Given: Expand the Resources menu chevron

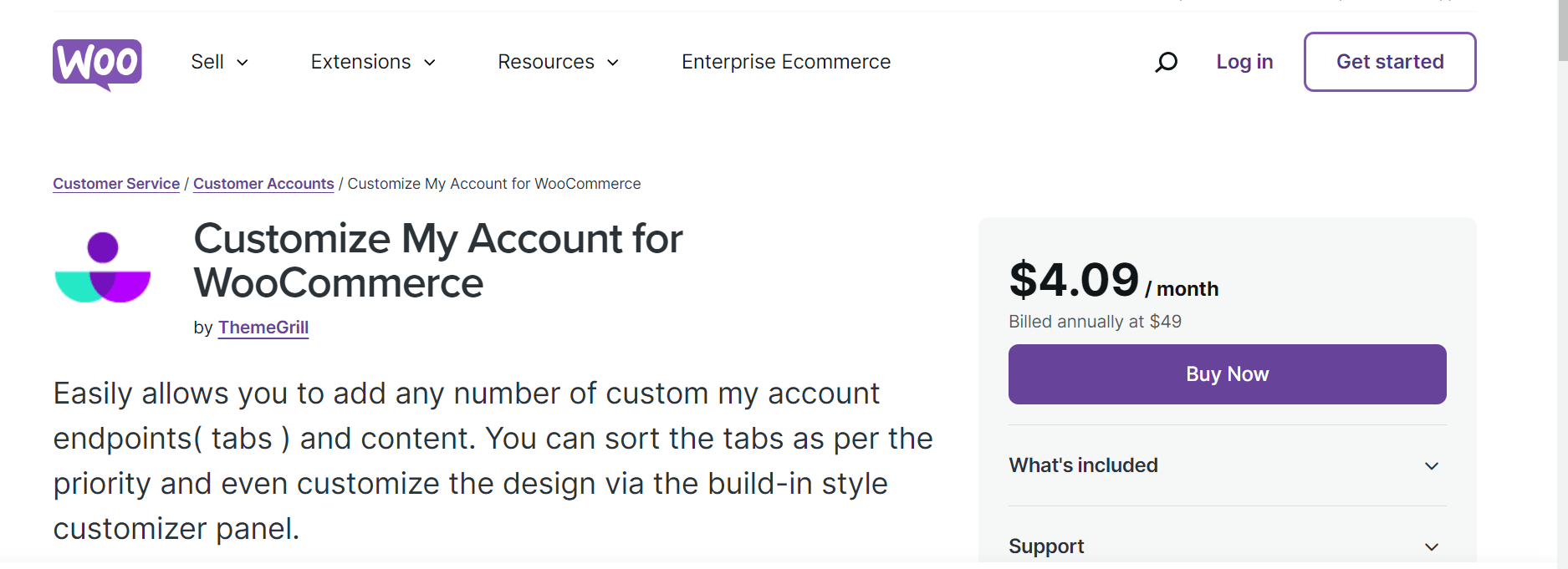Looking at the screenshot, I should (613, 63).
